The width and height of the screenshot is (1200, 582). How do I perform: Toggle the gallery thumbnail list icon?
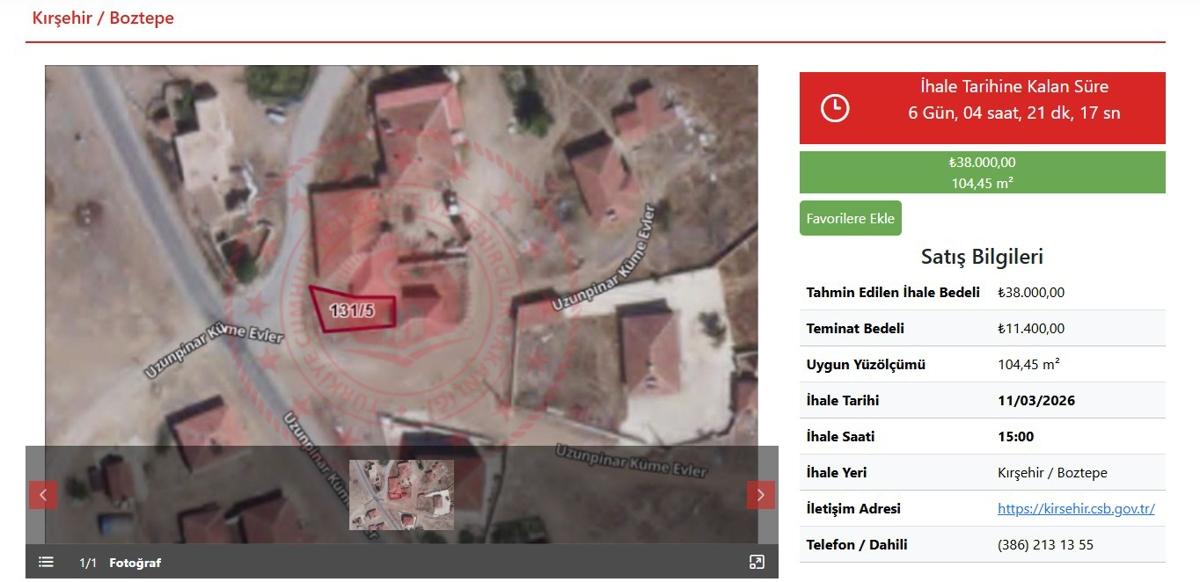[x=46, y=562]
